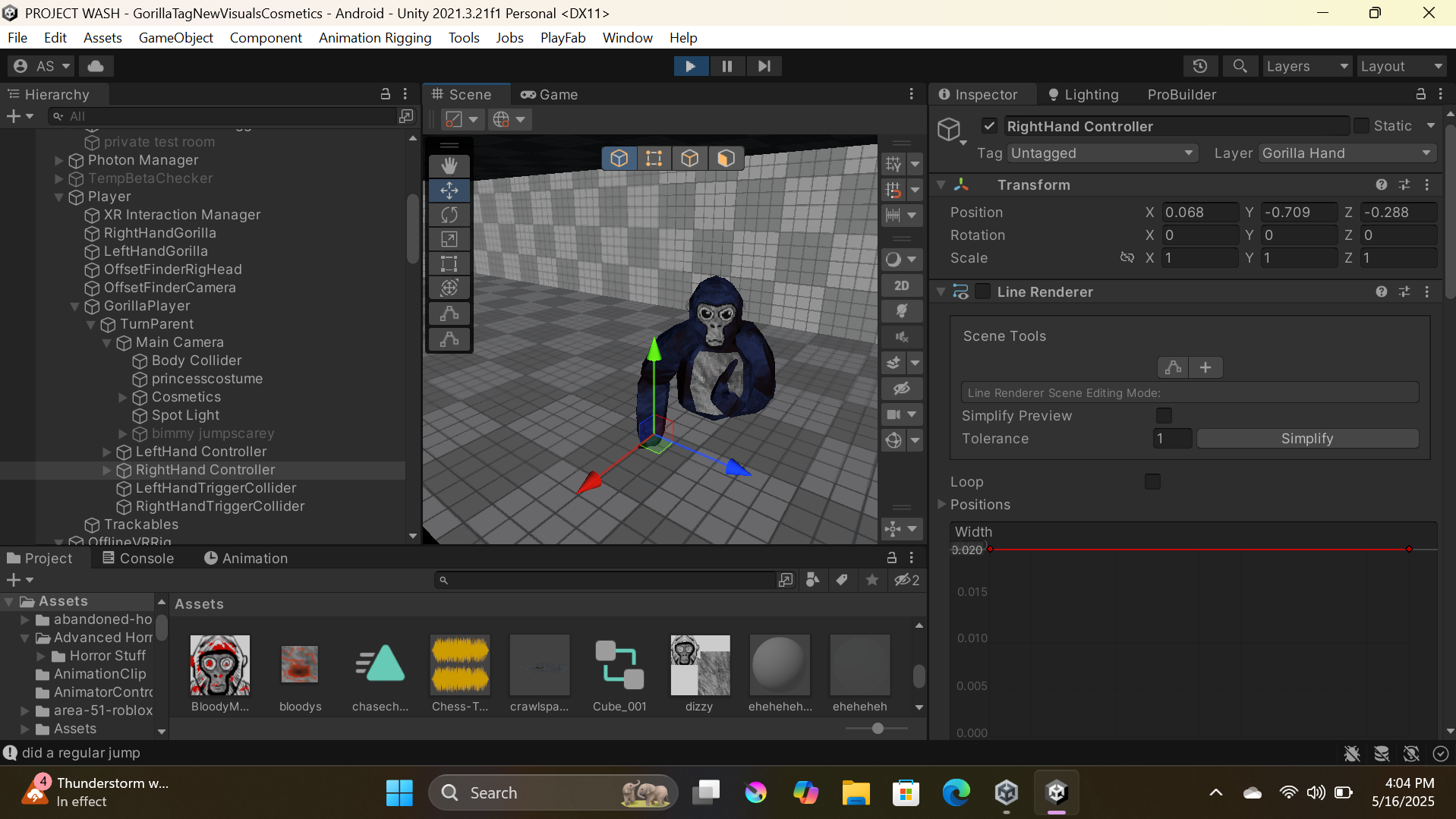Select ProBuilder vertex selection mode
The image size is (1456, 819).
point(654,158)
